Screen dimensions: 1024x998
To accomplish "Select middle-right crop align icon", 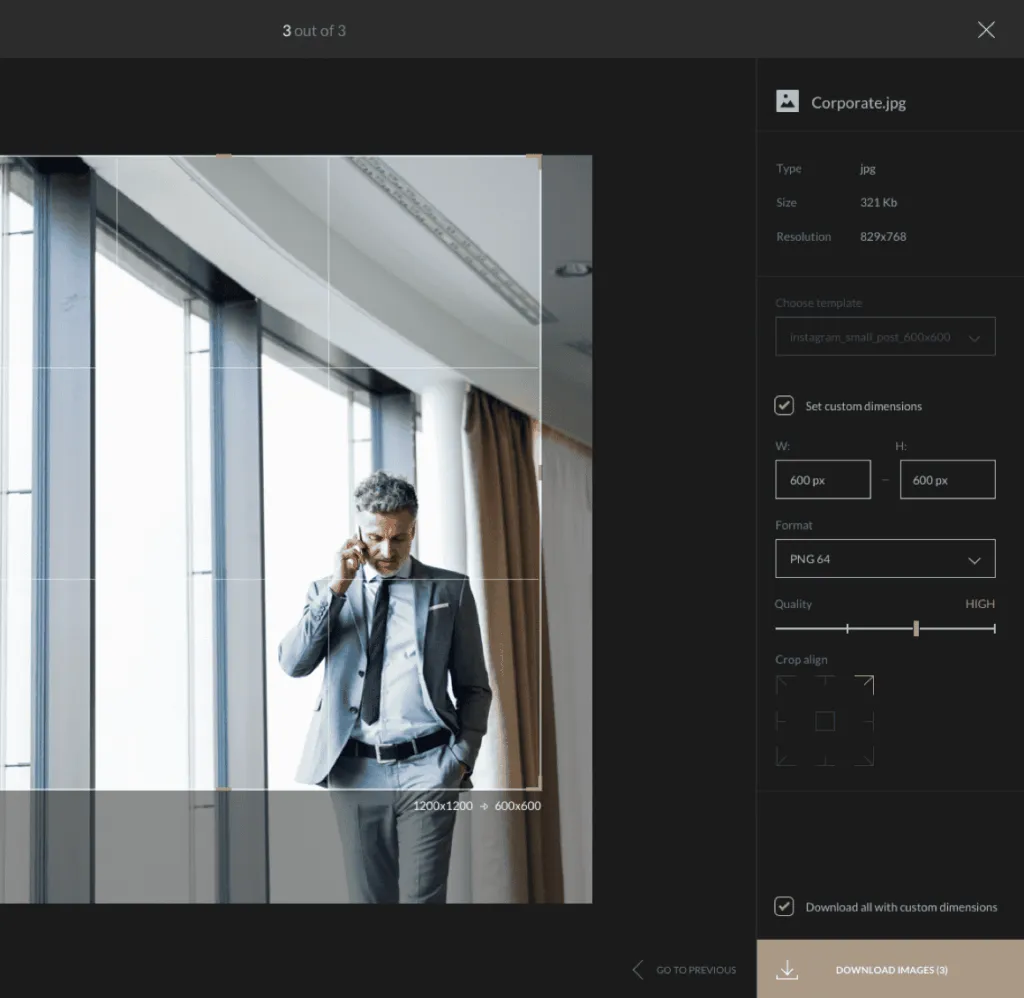I will click(x=868, y=721).
